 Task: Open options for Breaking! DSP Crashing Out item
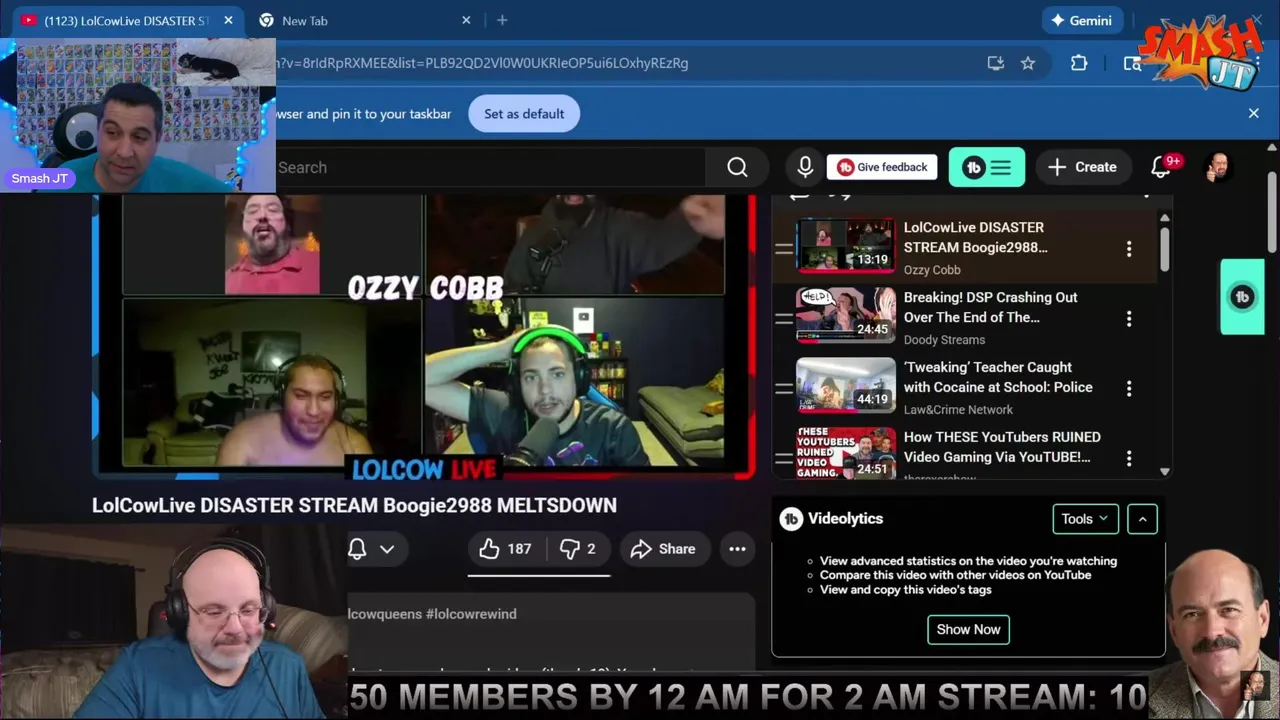pos(1129,318)
